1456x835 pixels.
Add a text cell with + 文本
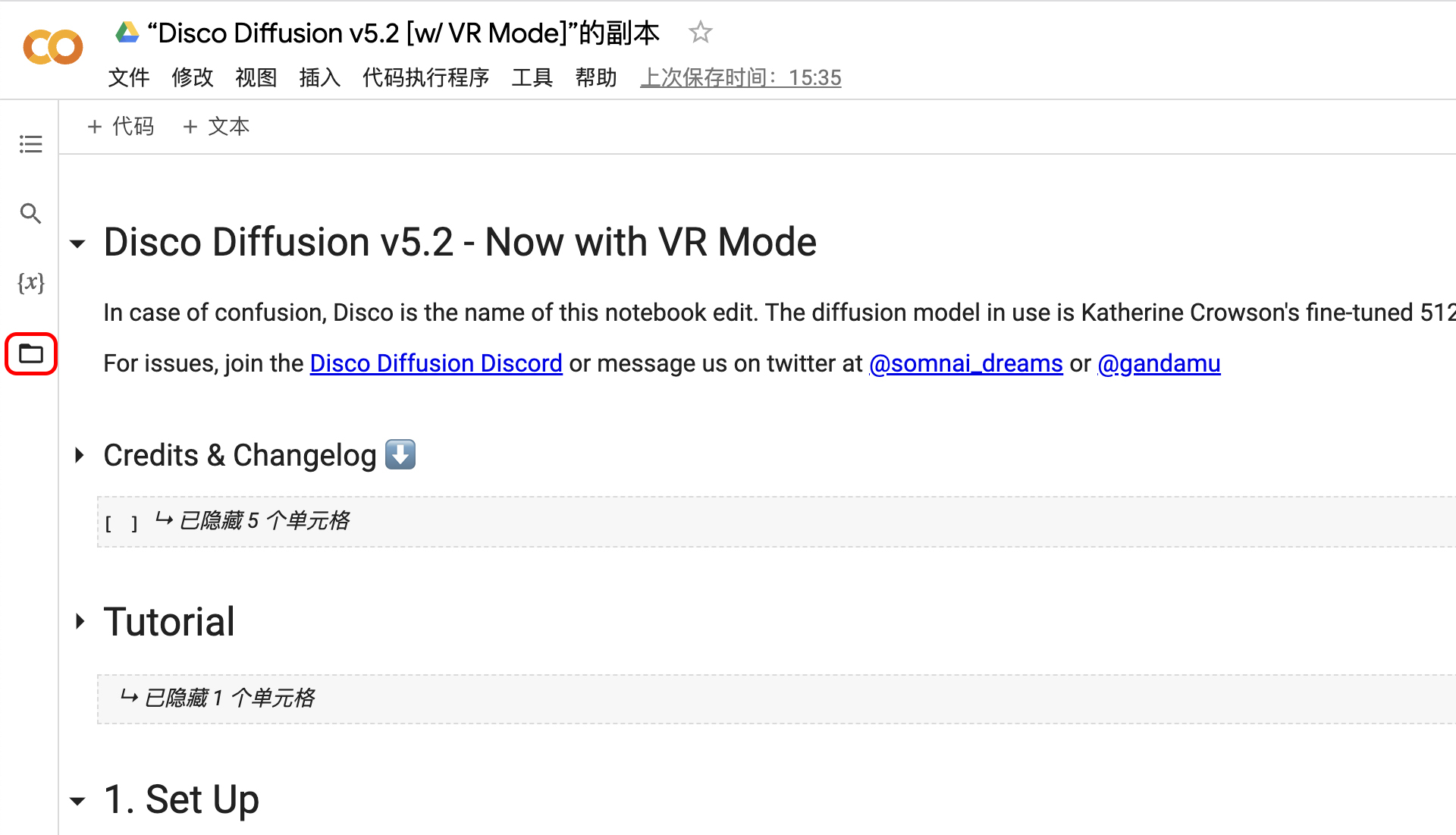tap(217, 127)
